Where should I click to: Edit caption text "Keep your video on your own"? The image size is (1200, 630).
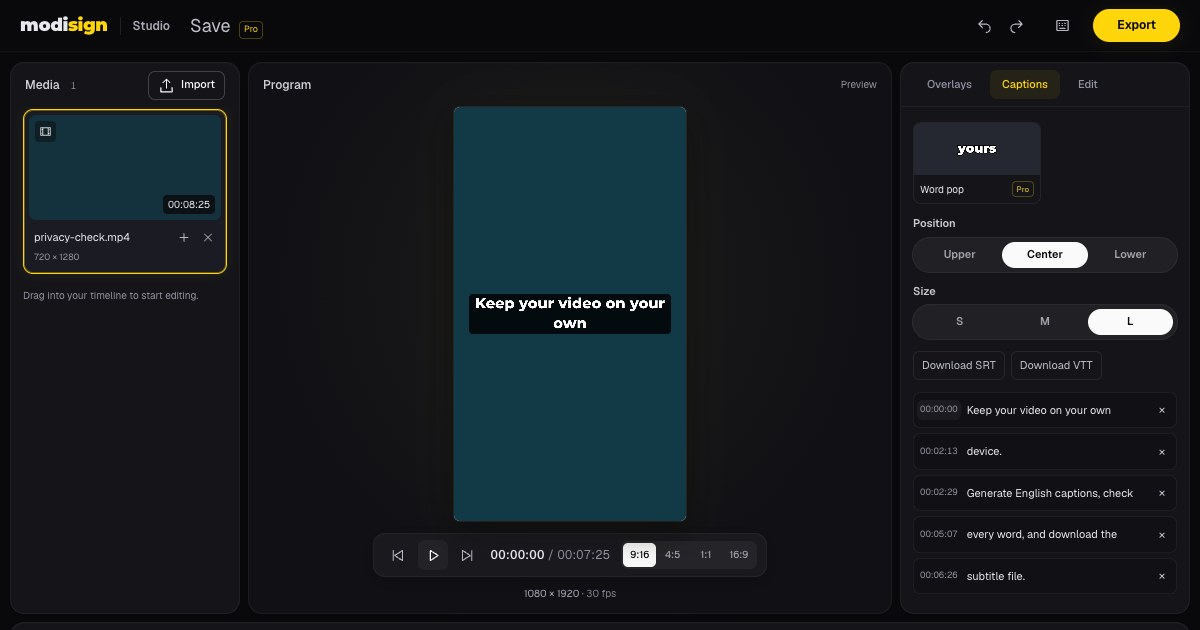click(1039, 411)
